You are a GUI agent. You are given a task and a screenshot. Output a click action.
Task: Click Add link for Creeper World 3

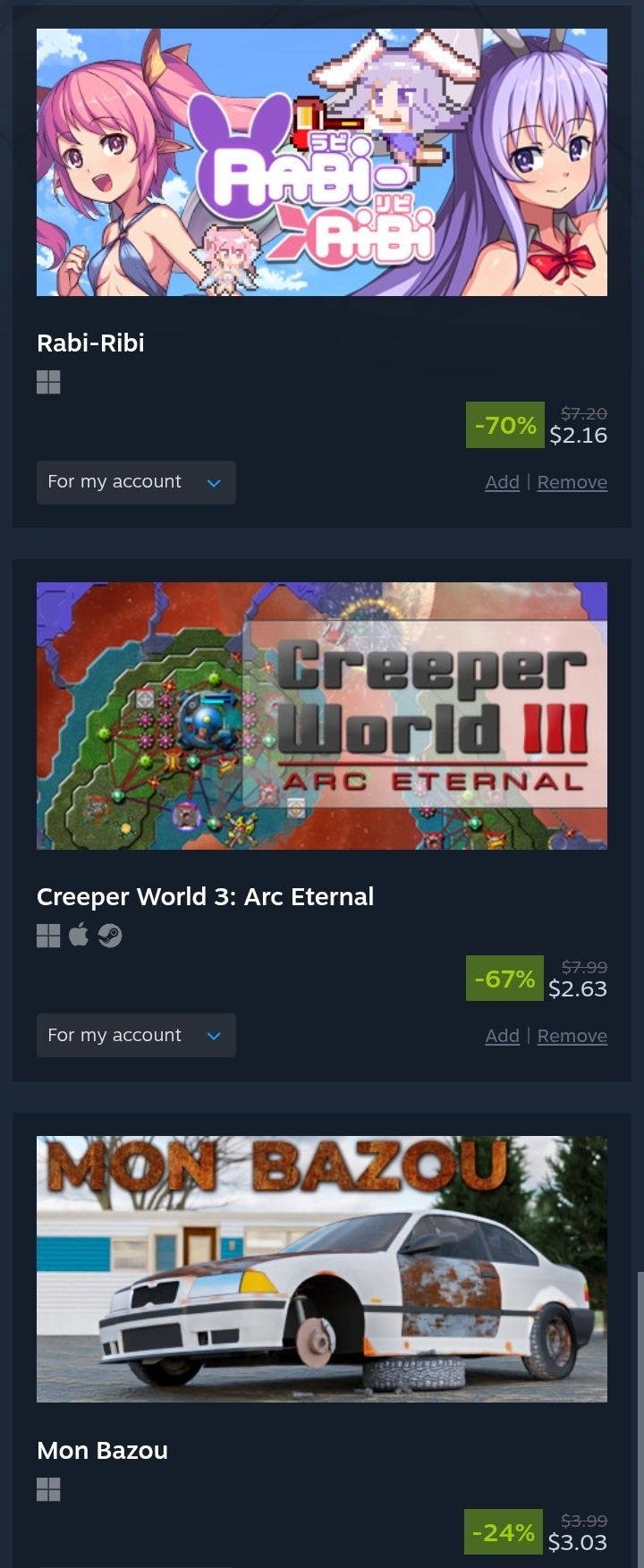[x=502, y=1036]
